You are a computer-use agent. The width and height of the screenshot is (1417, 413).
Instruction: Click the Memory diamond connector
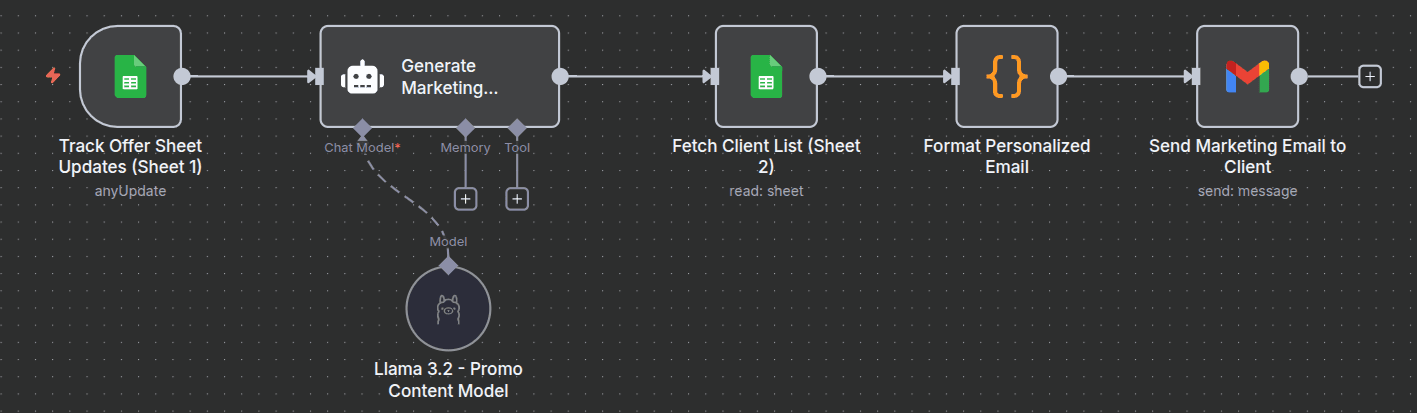[465, 128]
